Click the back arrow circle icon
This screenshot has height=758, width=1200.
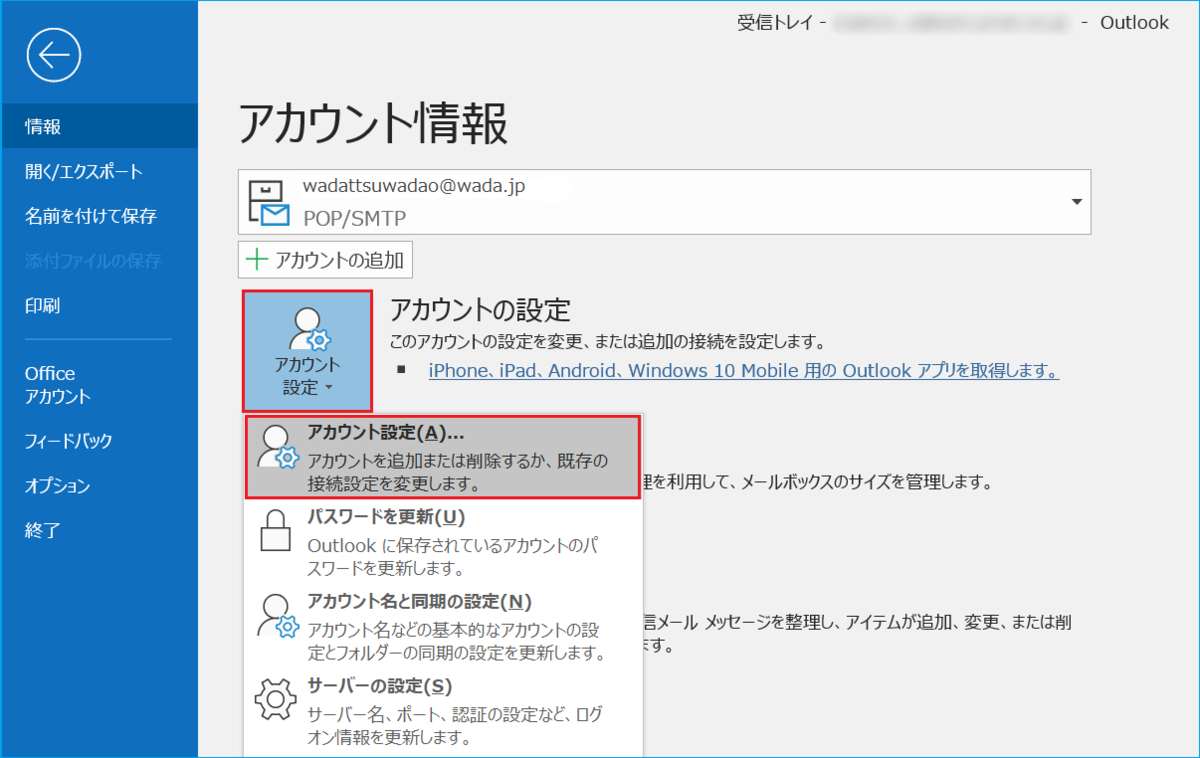[x=54, y=55]
